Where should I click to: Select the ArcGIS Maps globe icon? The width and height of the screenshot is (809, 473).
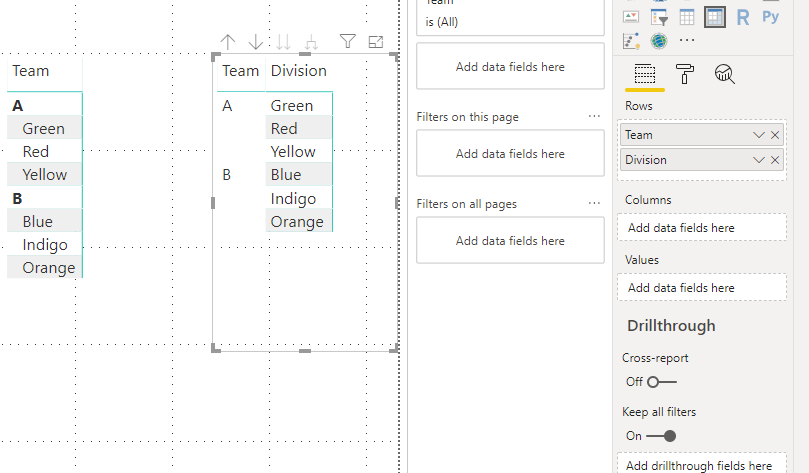(659, 41)
